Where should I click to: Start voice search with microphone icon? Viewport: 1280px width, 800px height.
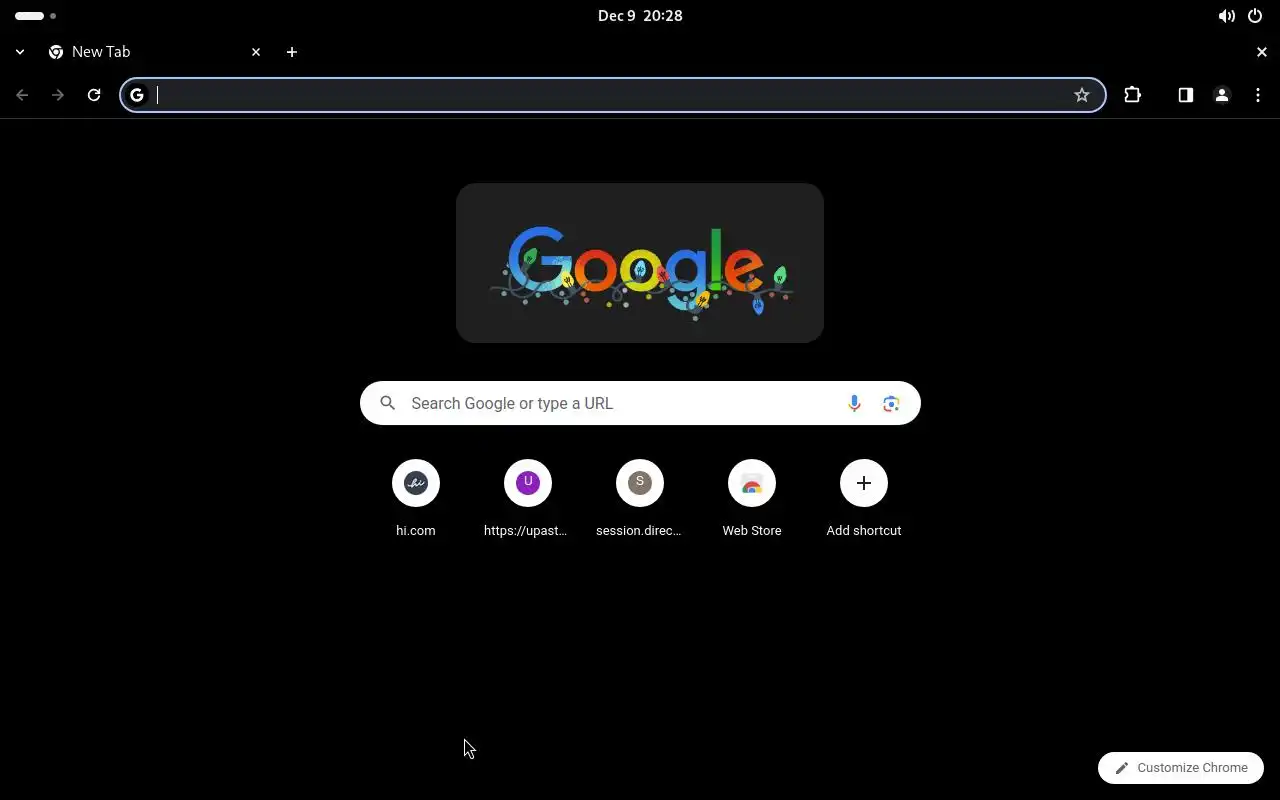pyautogui.click(x=854, y=403)
